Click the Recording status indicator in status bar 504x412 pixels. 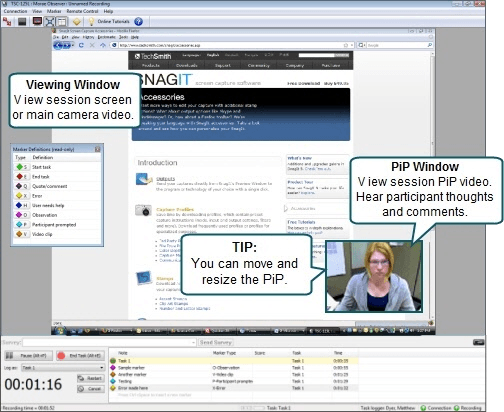pyautogui.click(x=468, y=408)
